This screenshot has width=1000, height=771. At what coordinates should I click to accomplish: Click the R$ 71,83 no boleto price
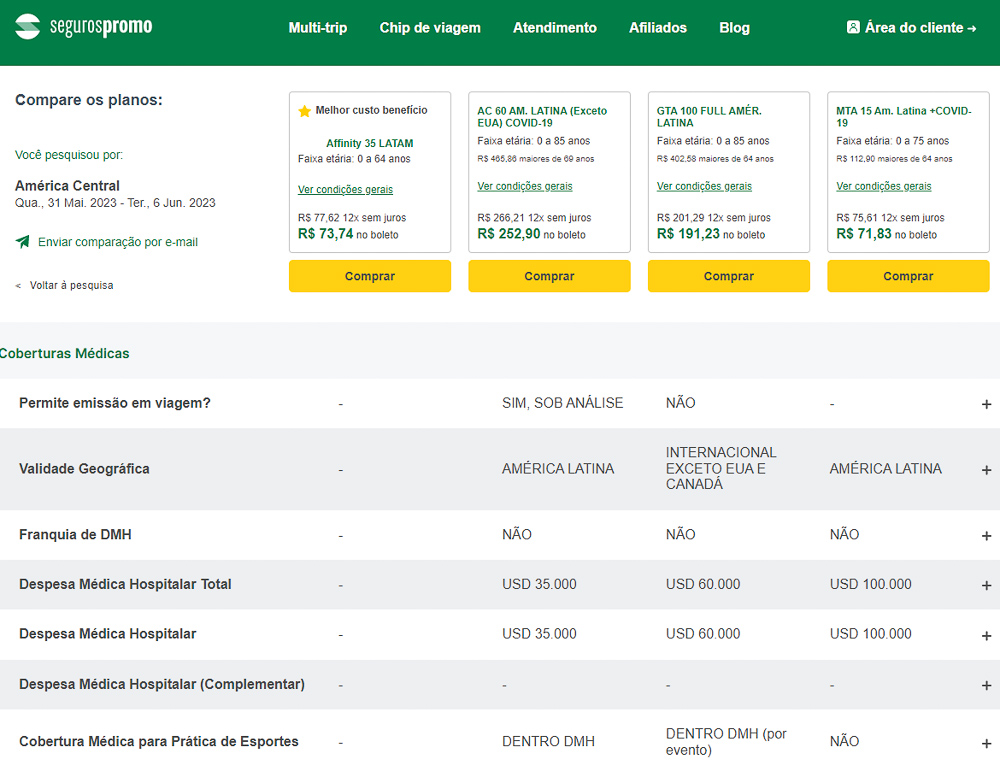pos(886,234)
